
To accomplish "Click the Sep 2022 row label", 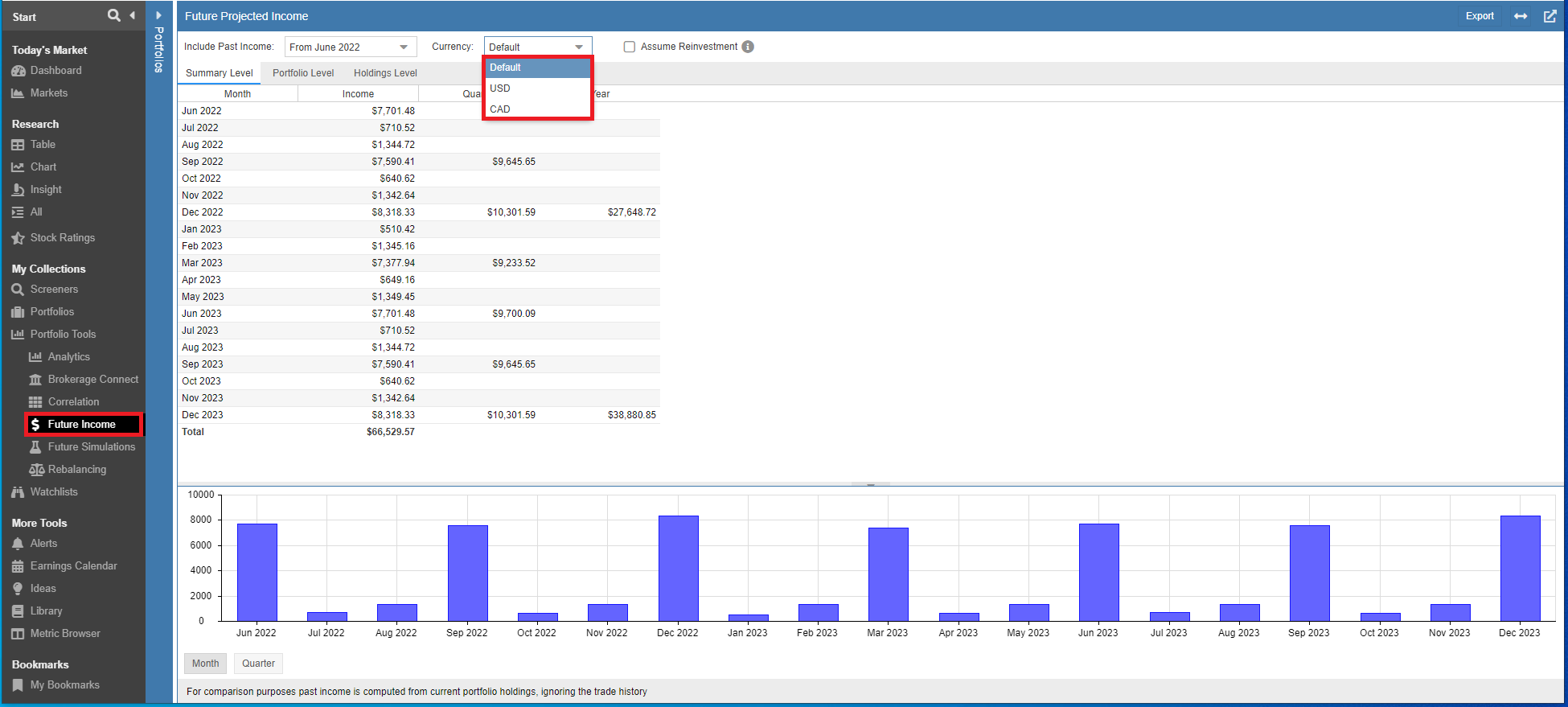I will coord(203,162).
